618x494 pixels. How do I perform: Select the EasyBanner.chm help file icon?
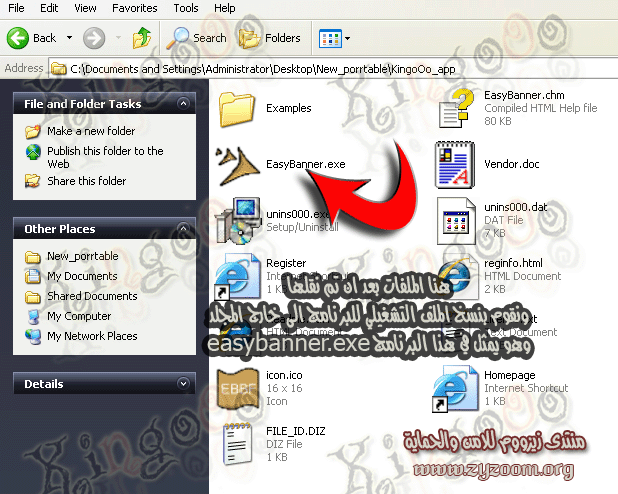tap(456, 108)
